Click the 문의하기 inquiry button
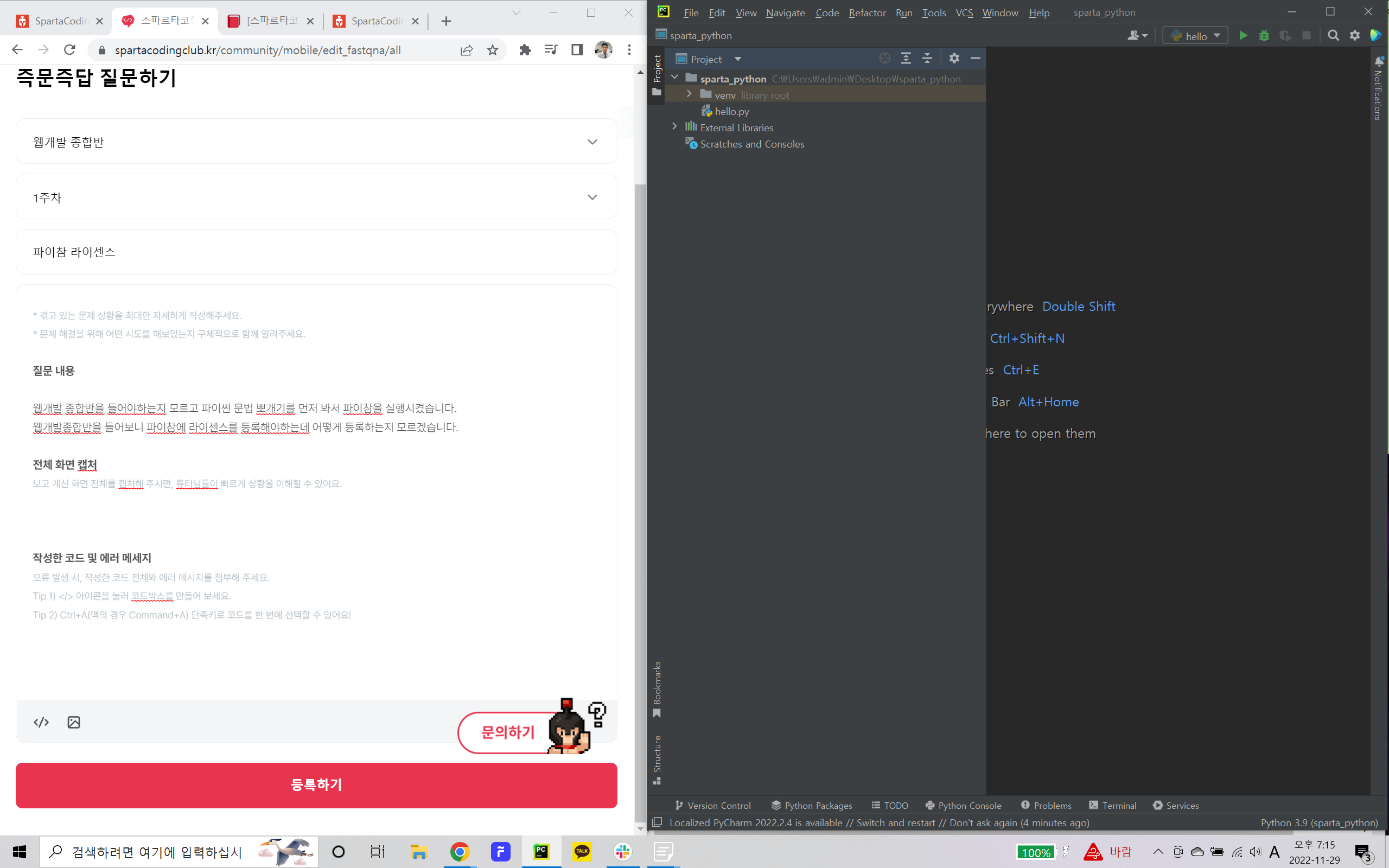The width and height of the screenshot is (1389, 868). tap(507, 732)
